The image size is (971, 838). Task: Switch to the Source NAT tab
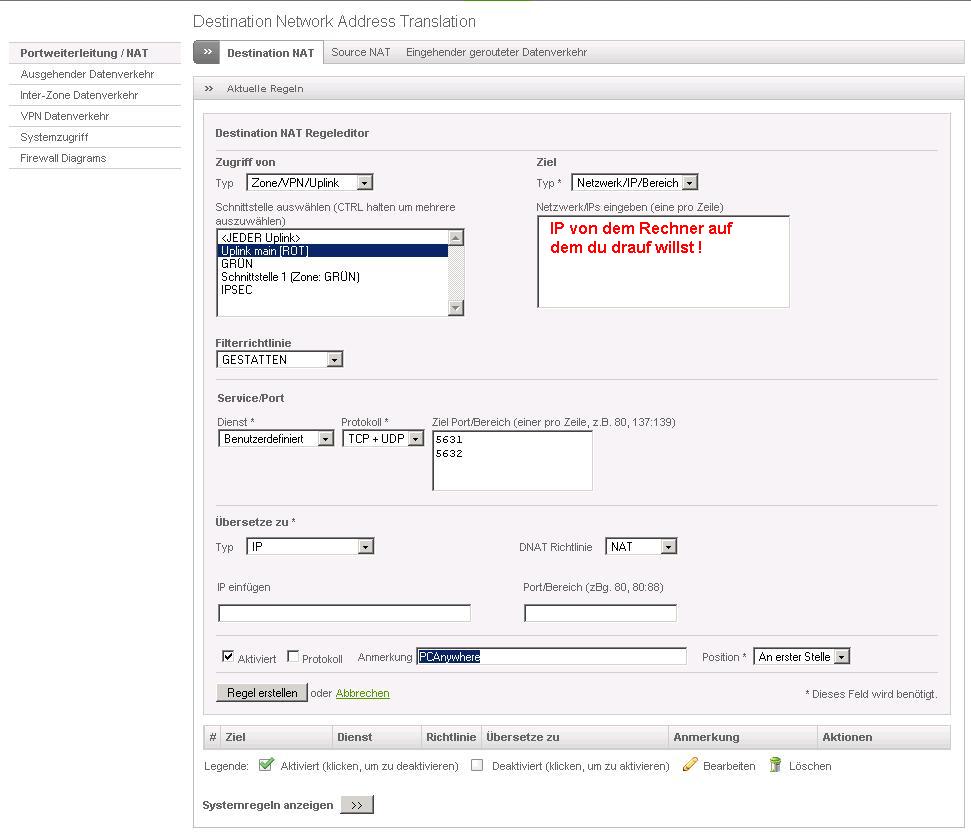click(x=361, y=52)
